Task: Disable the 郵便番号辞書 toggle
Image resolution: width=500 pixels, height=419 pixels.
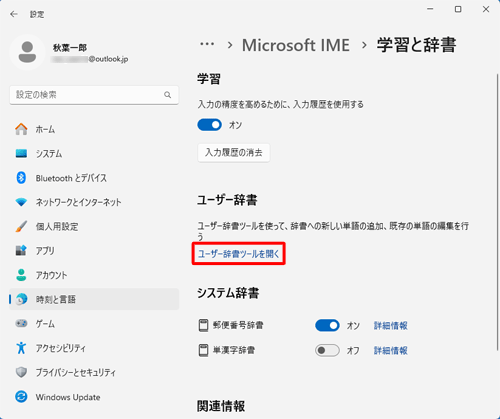Action: tap(327, 325)
